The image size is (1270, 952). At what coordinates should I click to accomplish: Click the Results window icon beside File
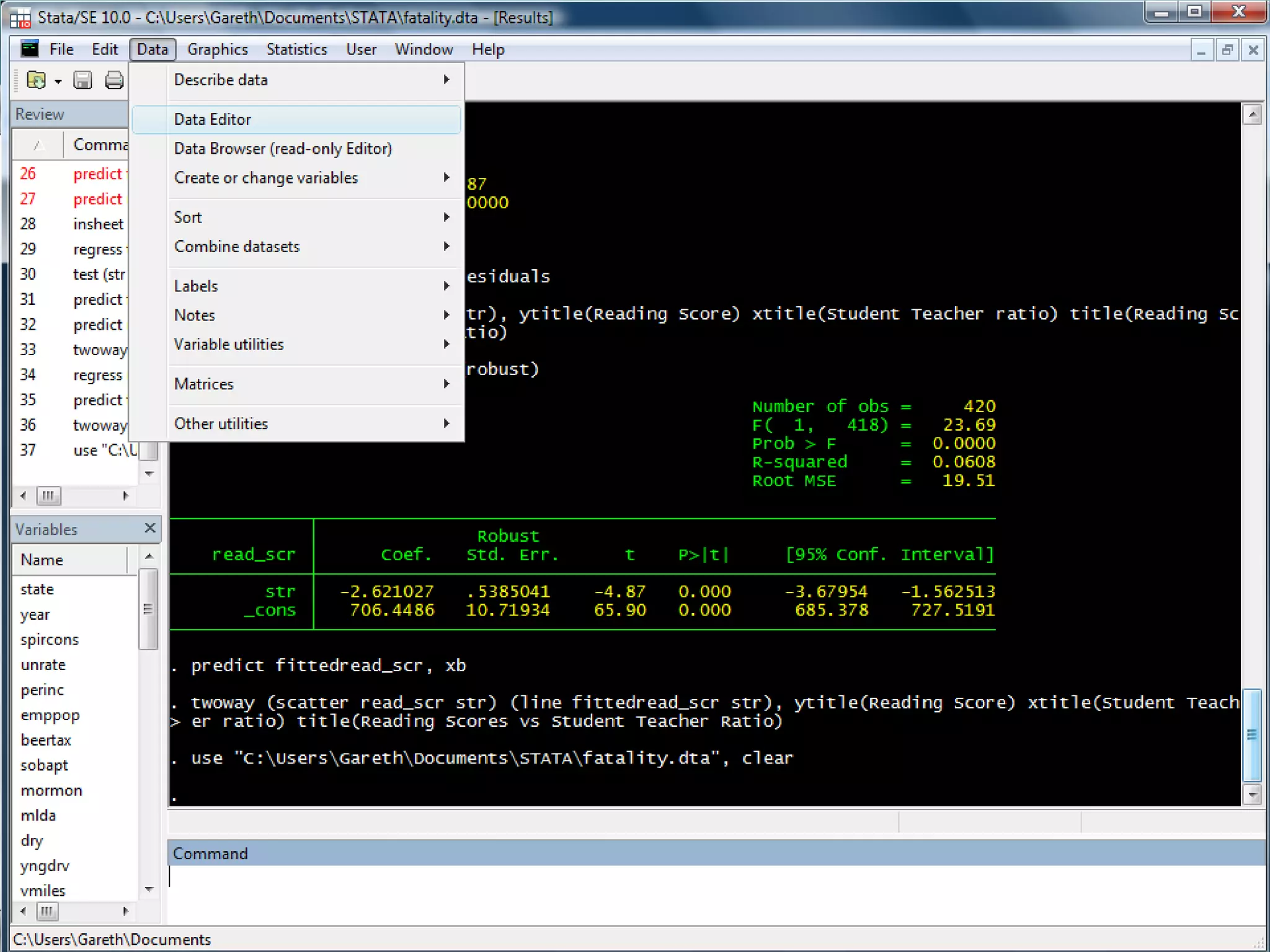pyautogui.click(x=29, y=49)
